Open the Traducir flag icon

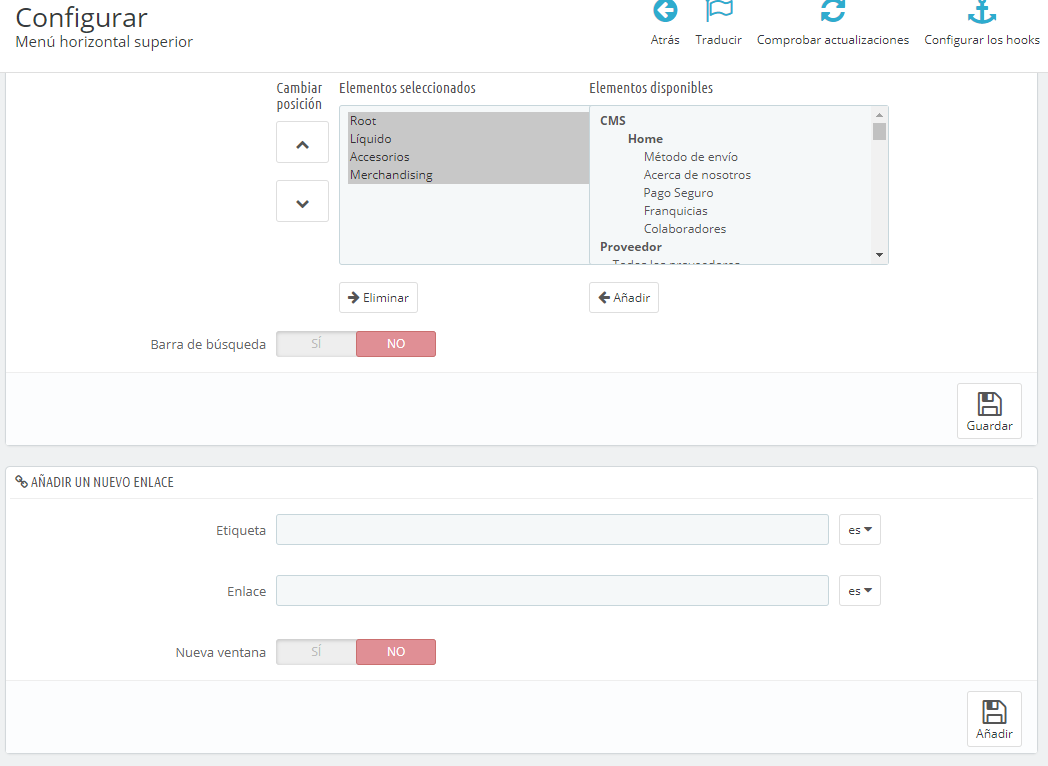click(718, 11)
